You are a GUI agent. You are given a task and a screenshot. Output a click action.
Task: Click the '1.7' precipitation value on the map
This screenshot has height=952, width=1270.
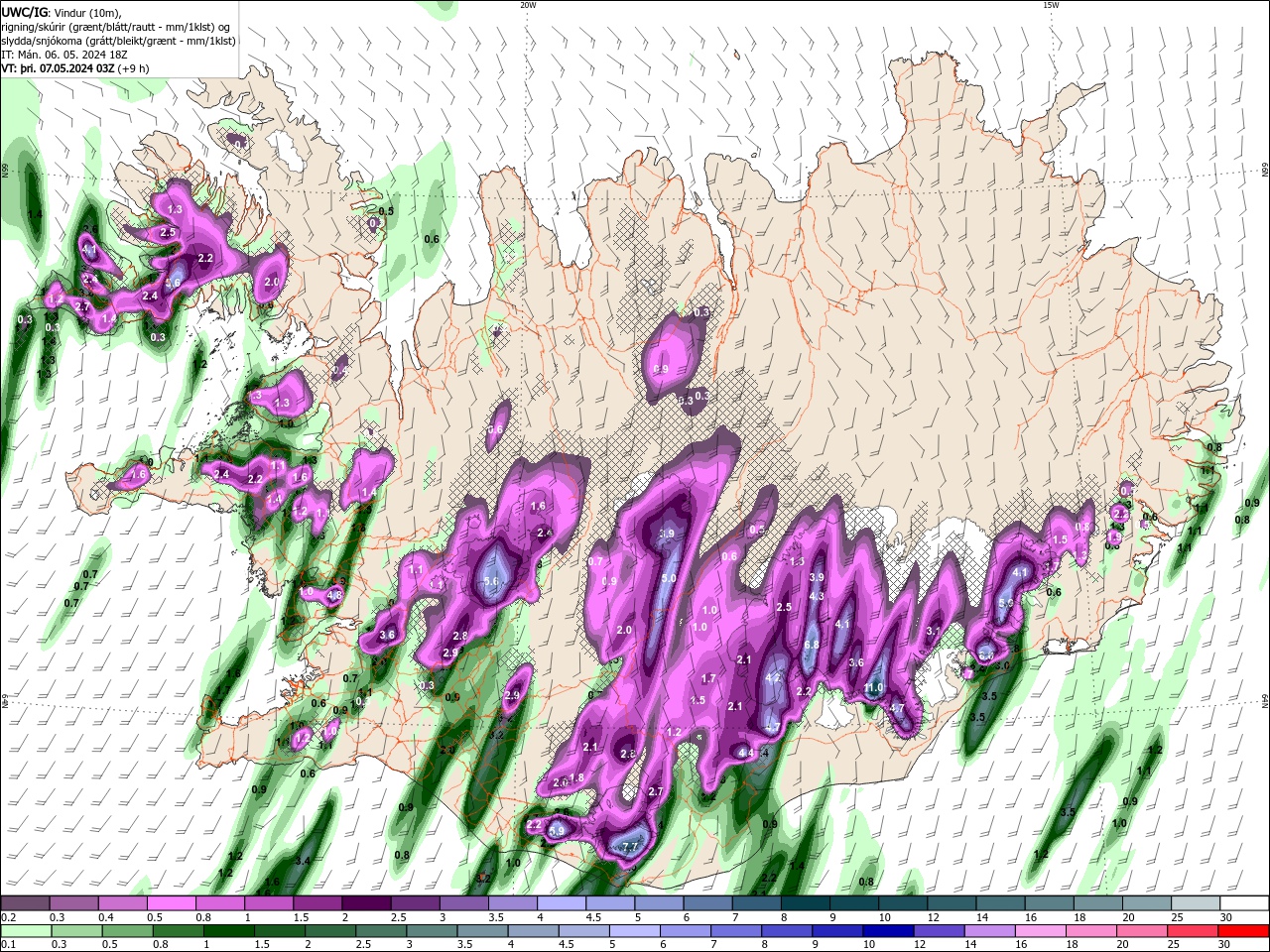pyautogui.click(x=708, y=678)
